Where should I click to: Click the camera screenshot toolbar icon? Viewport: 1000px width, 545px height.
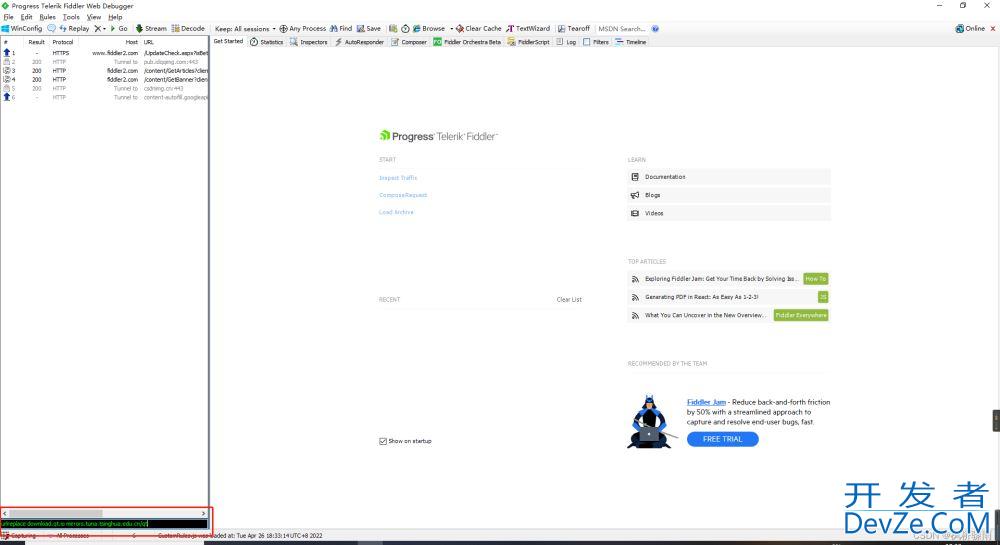[x=393, y=29]
